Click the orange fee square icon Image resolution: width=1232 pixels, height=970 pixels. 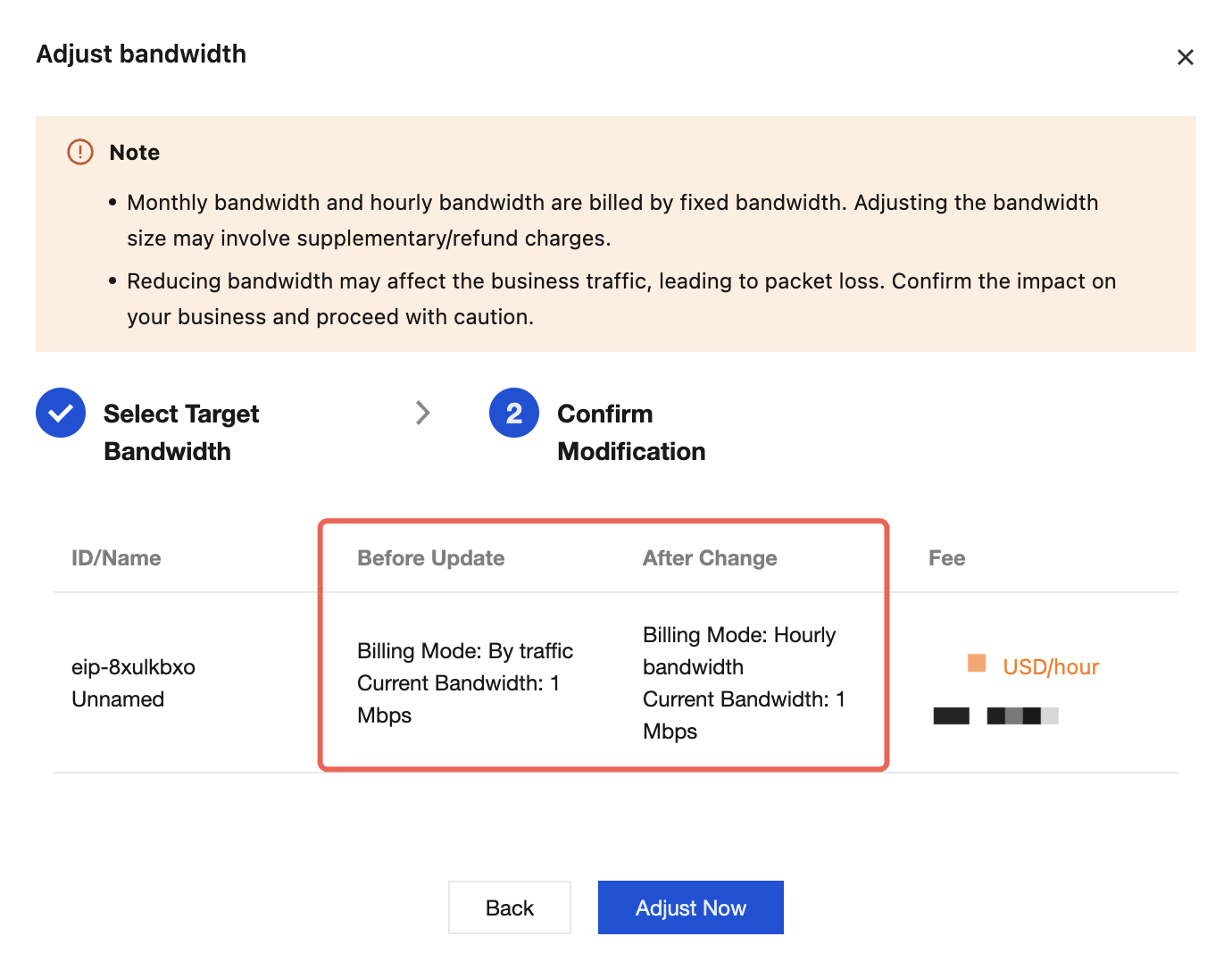click(977, 663)
